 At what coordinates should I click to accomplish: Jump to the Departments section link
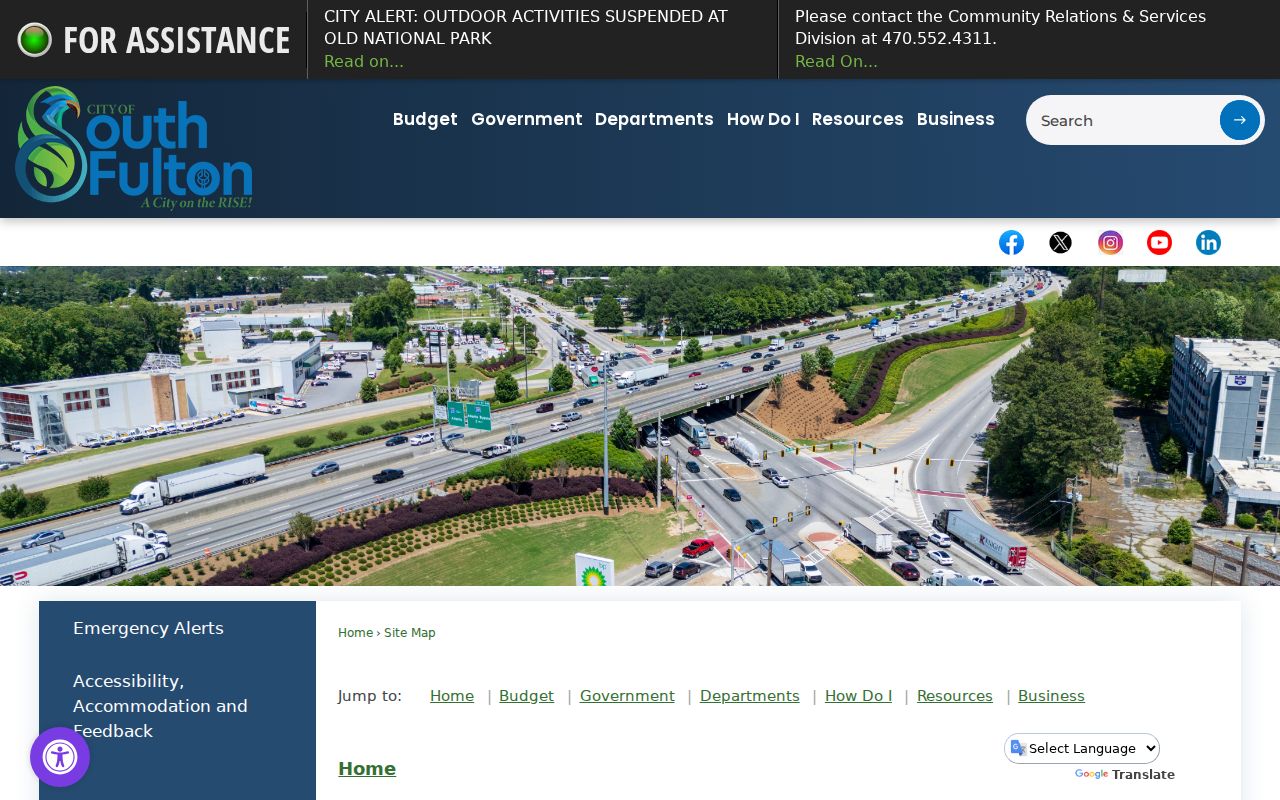750,696
